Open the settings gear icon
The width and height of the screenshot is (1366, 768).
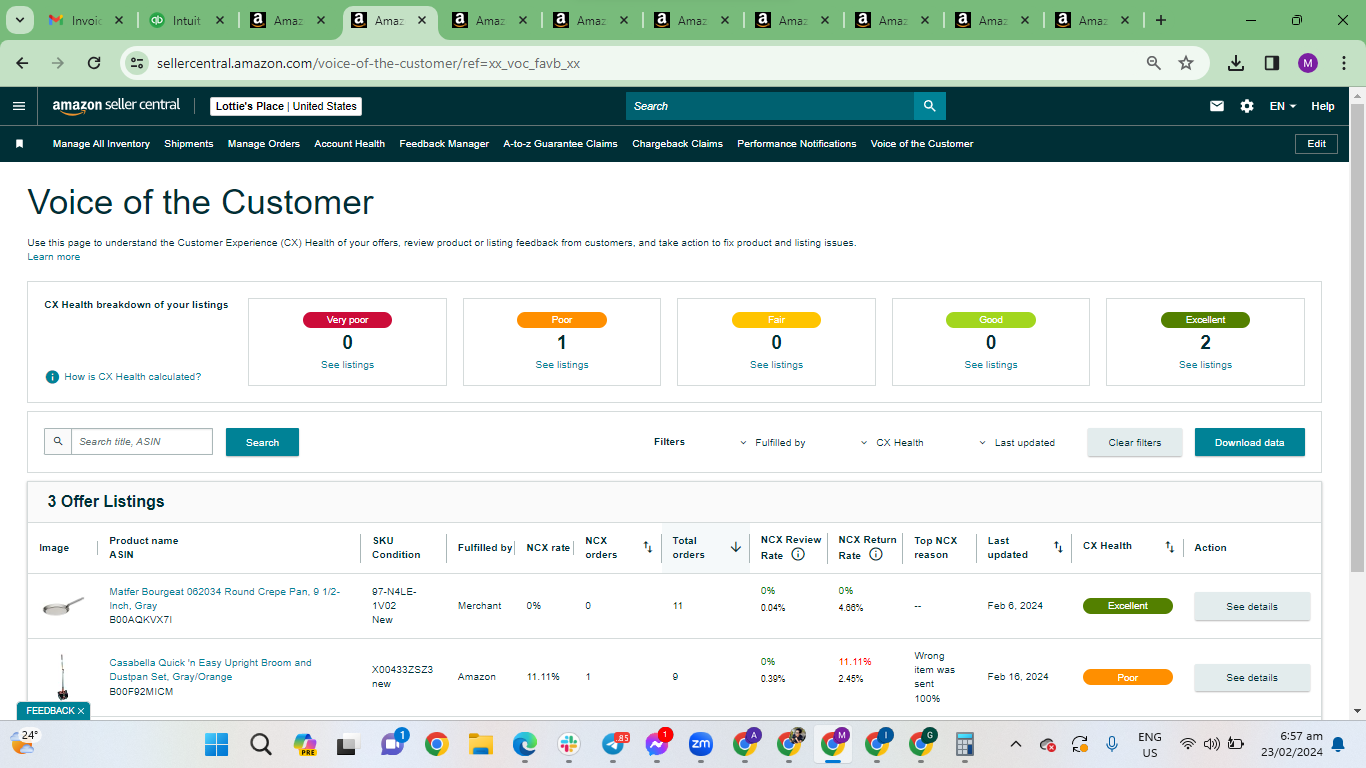(x=1247, y=106)
